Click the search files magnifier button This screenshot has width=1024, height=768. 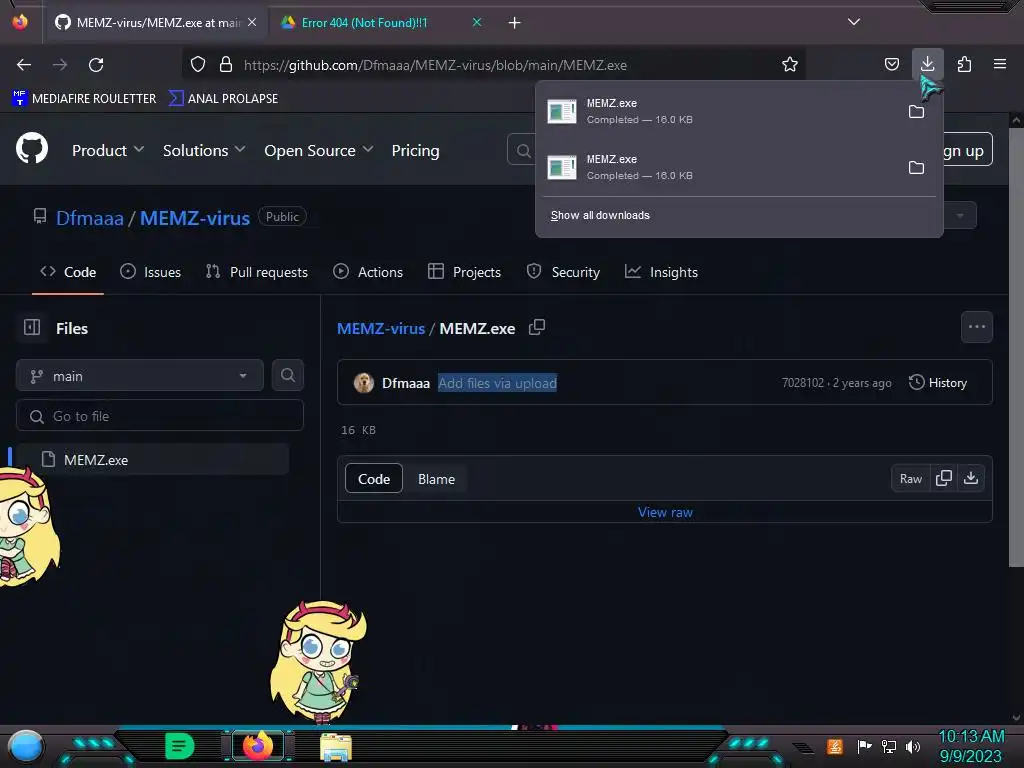tap(287, 375)
